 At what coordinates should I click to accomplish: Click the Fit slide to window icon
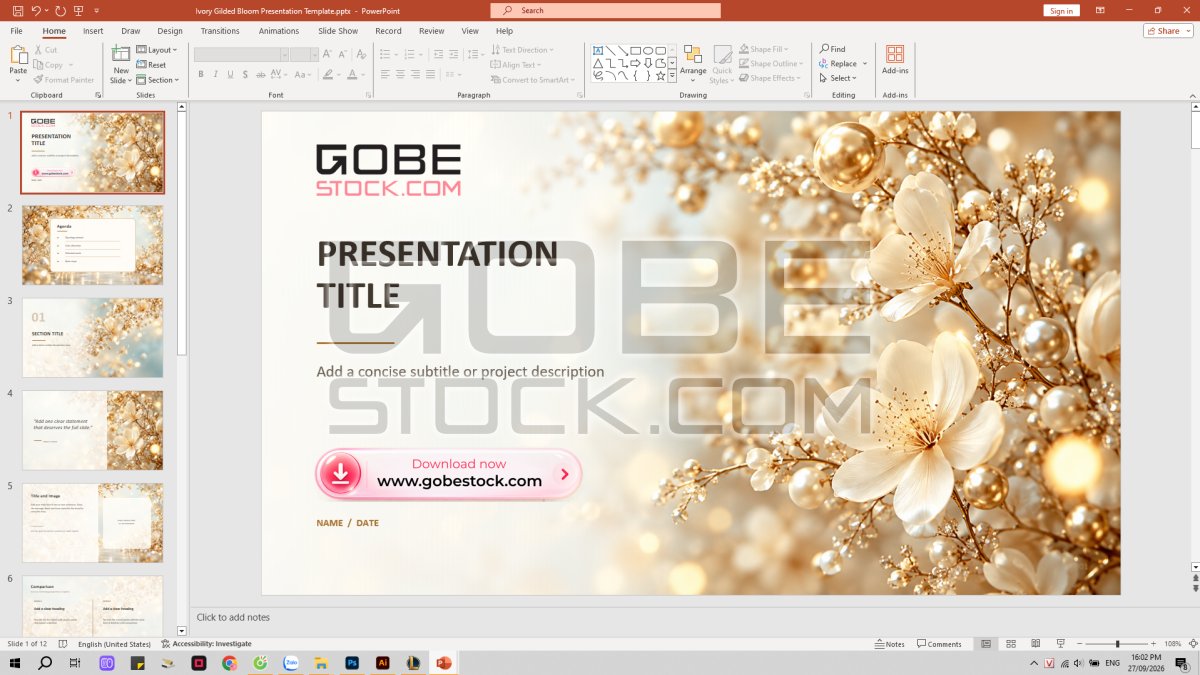(1192, 644)
